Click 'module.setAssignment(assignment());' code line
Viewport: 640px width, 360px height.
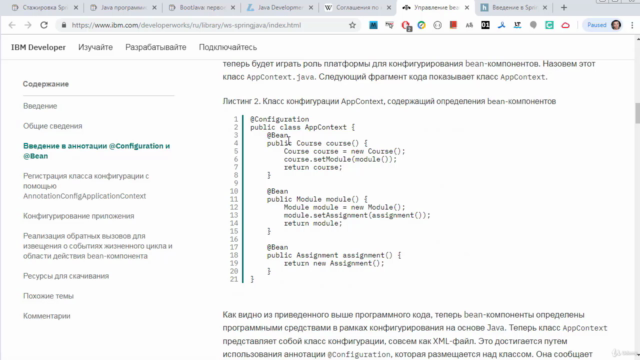(357, 215)
